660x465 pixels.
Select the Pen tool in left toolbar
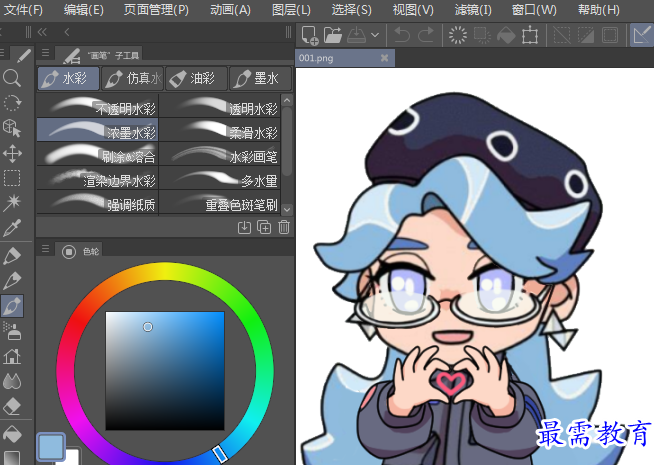pos(12,255)
